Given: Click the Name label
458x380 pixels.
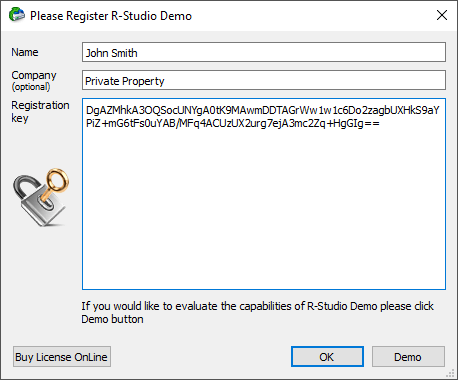Looking at the screenshot, I should coord(25,52).
